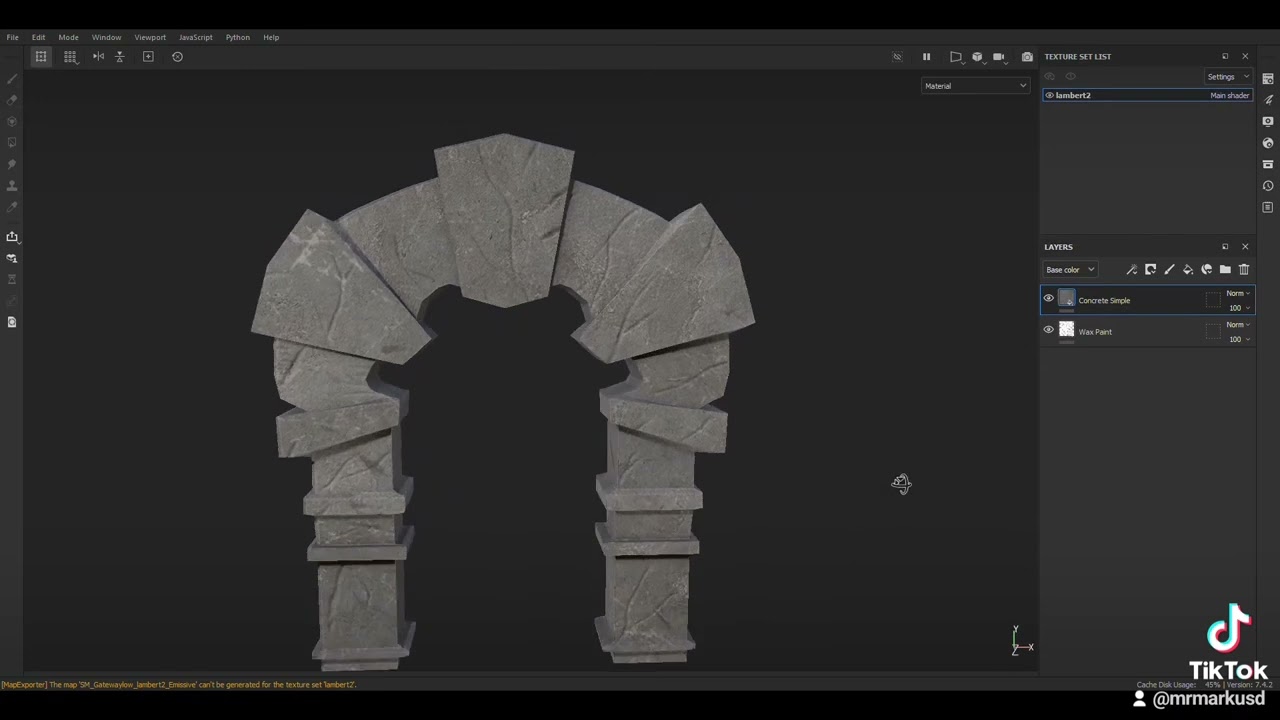
Task: Add a new folder in Layers
Action: (x=1225, y=270)
